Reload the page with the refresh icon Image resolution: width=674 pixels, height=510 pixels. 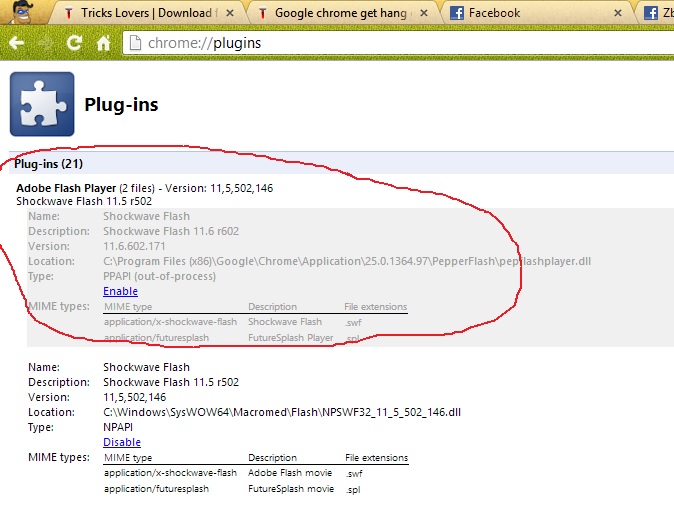[x=74, y=43]
